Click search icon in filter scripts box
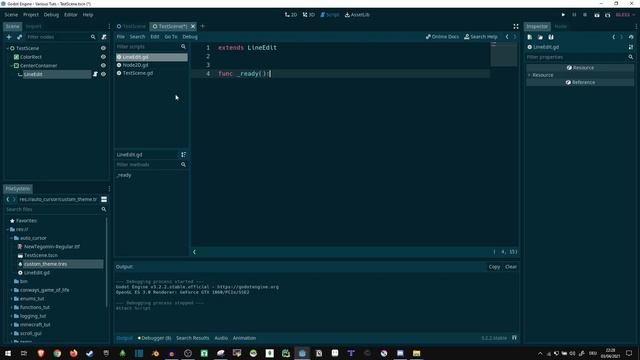 tap(183, 47)
